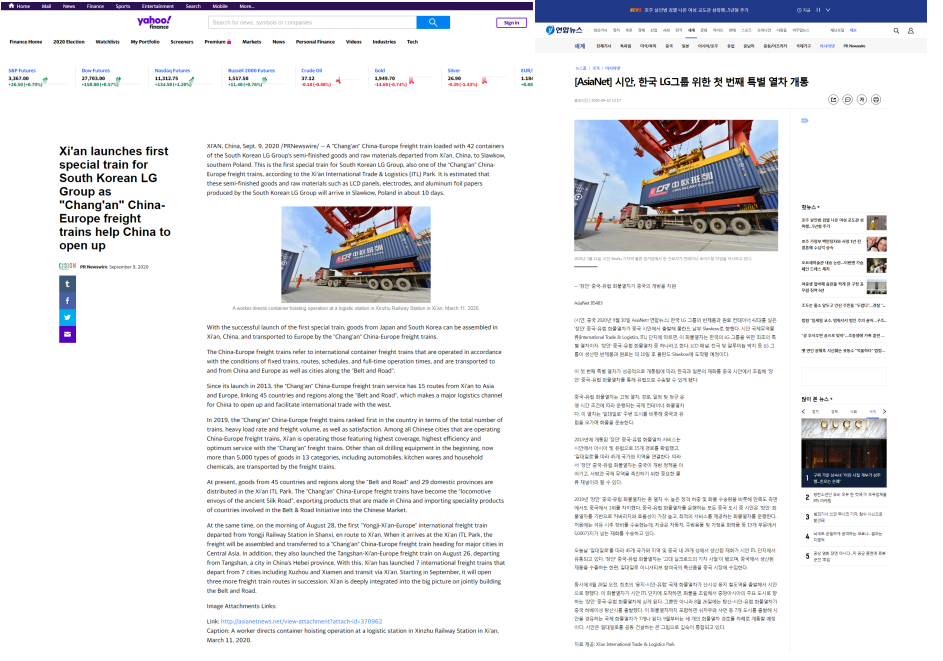
Task: Open the PR Newswire tab in Yonhap sub-navigation
Action: click(x=854, y=46)
